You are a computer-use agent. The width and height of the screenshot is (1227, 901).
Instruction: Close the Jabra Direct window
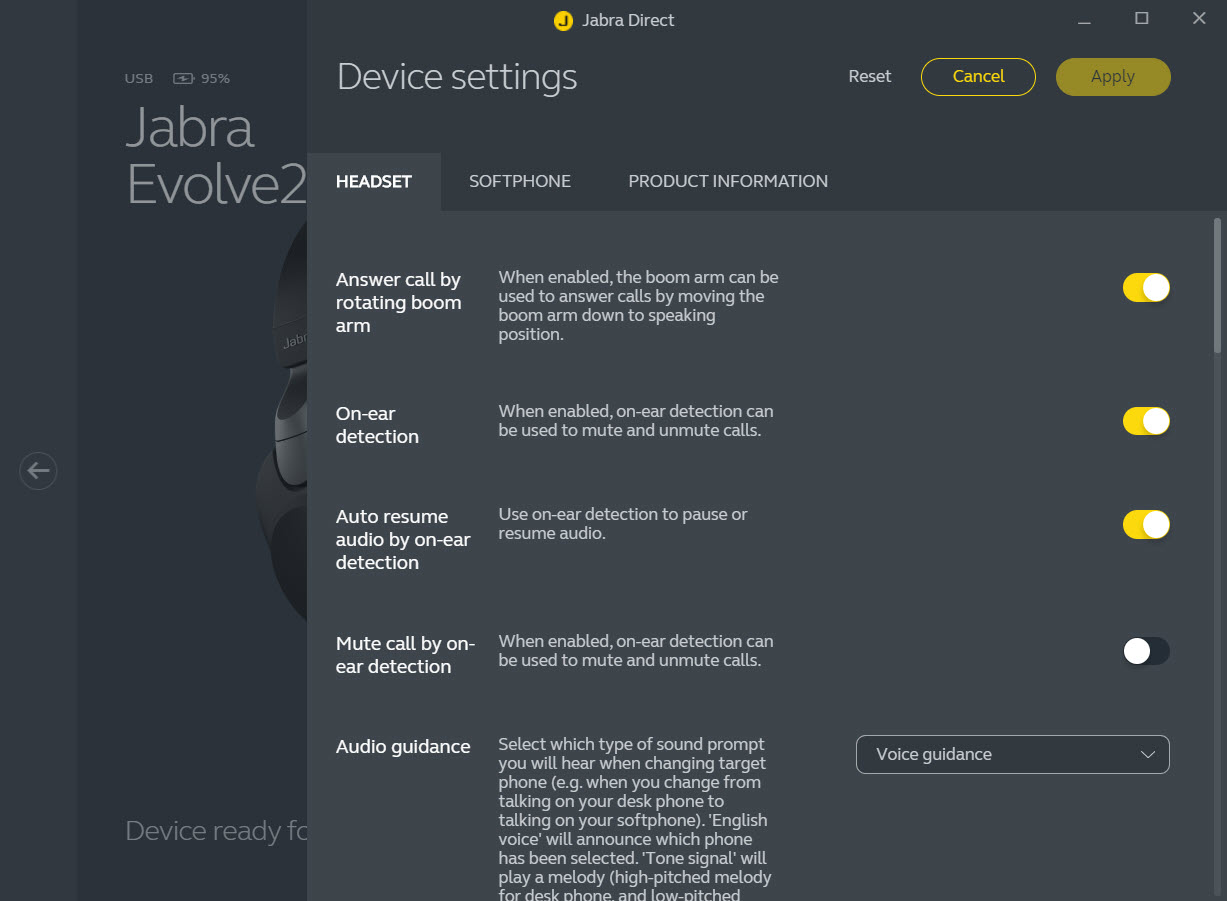pos(1199,19)
